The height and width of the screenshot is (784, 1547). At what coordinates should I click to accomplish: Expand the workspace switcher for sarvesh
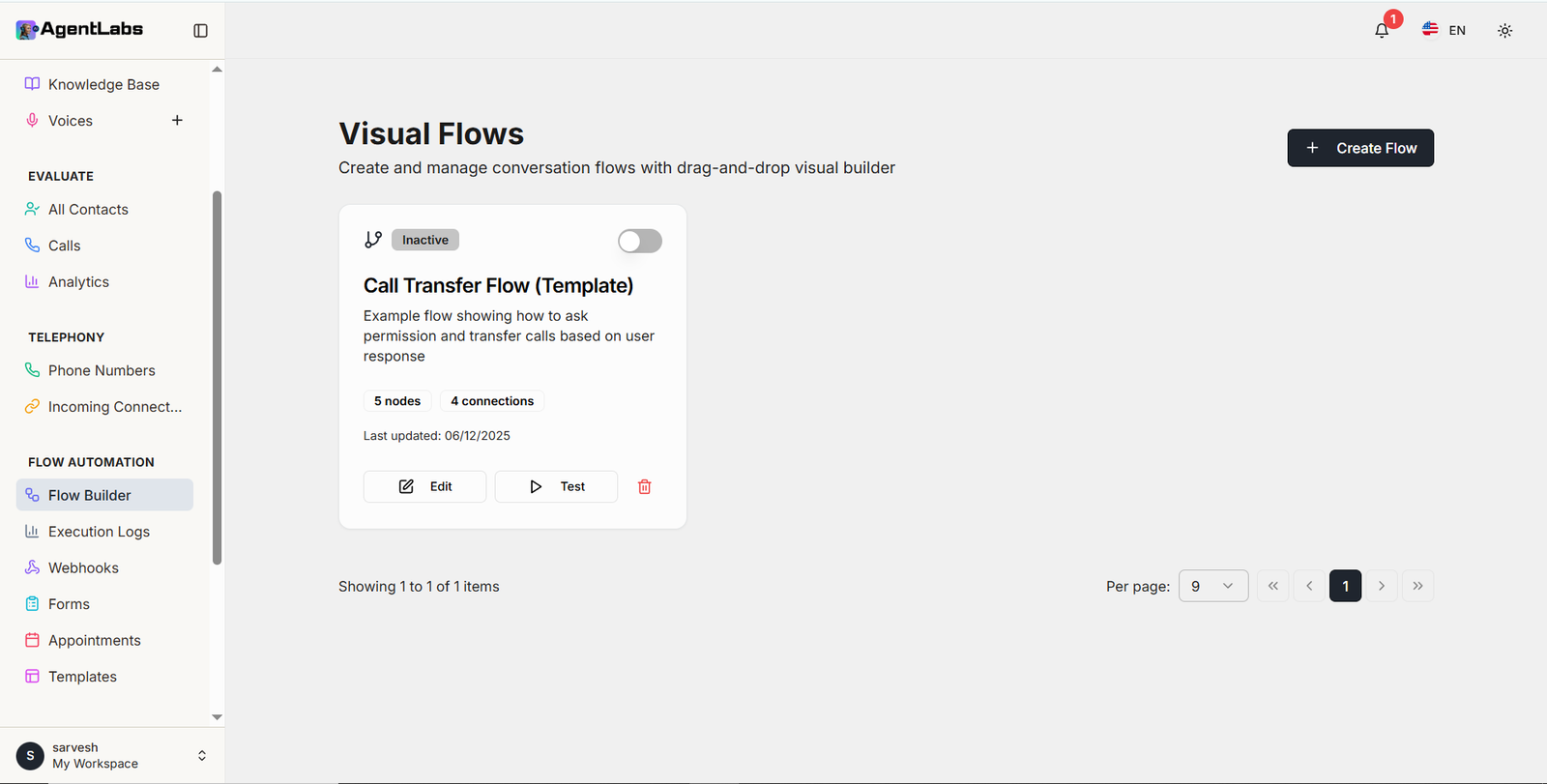click(x=201, y=755)
